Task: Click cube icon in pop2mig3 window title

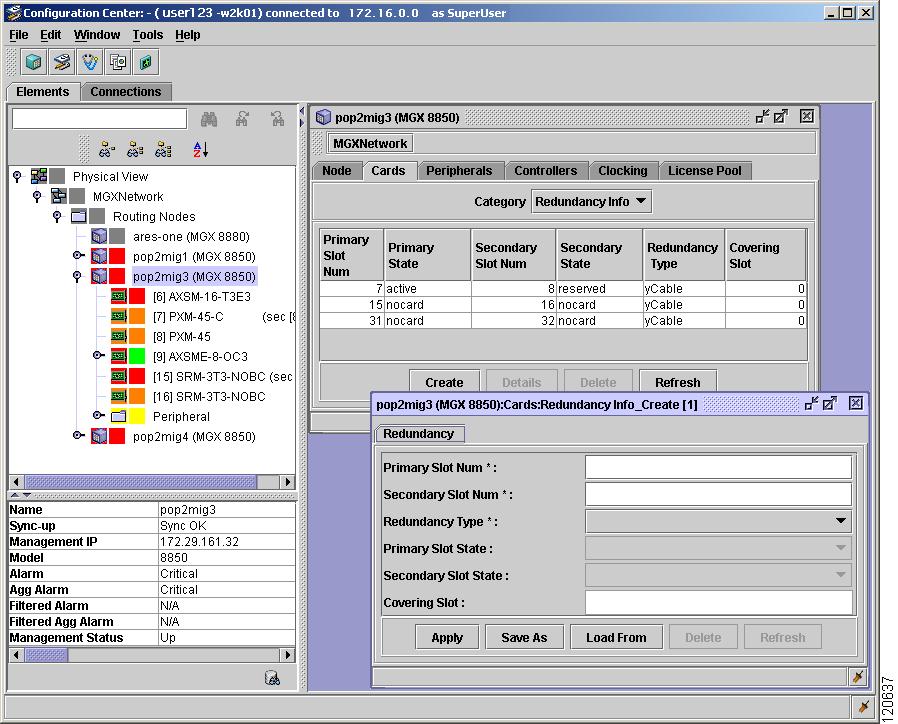Action: [x=324, y=117]
